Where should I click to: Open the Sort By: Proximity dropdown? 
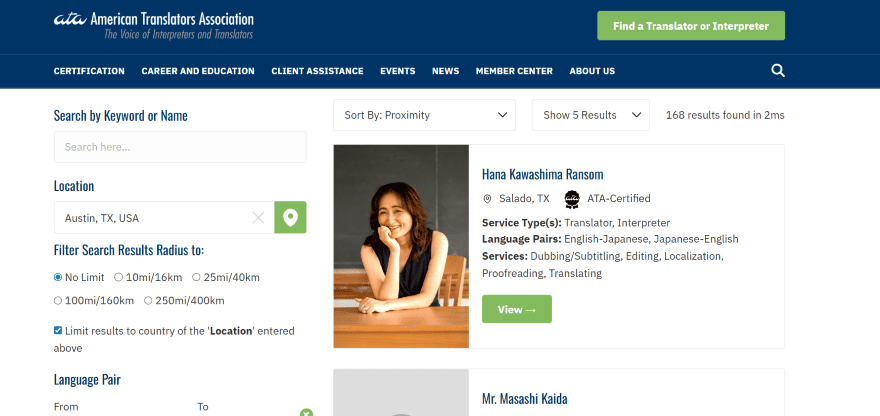[x=424, y=115]
